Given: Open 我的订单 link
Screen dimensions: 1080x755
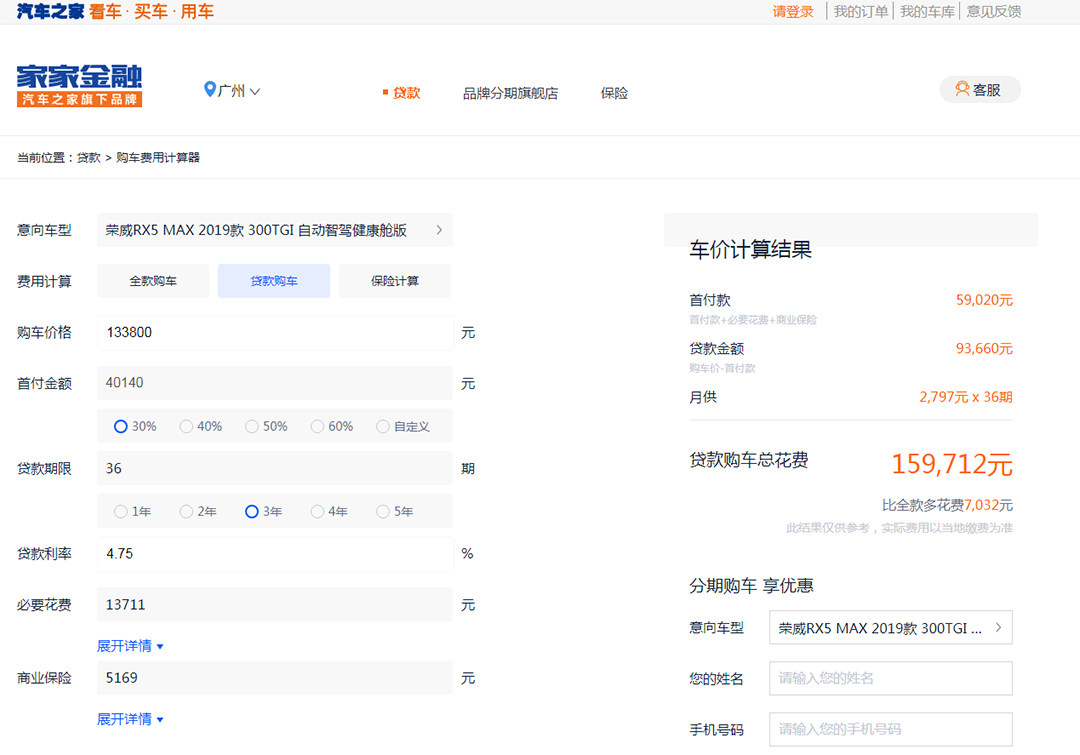Looking at the screenshot, I should point(860,12).
